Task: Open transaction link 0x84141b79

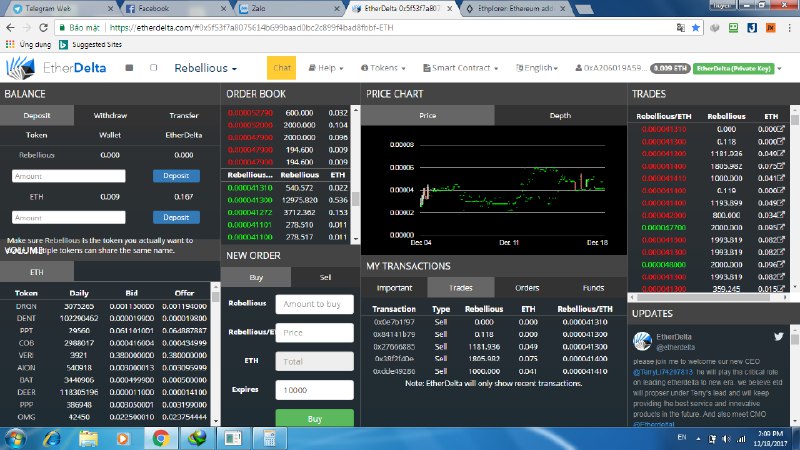Action: click(x=394, y=334)
